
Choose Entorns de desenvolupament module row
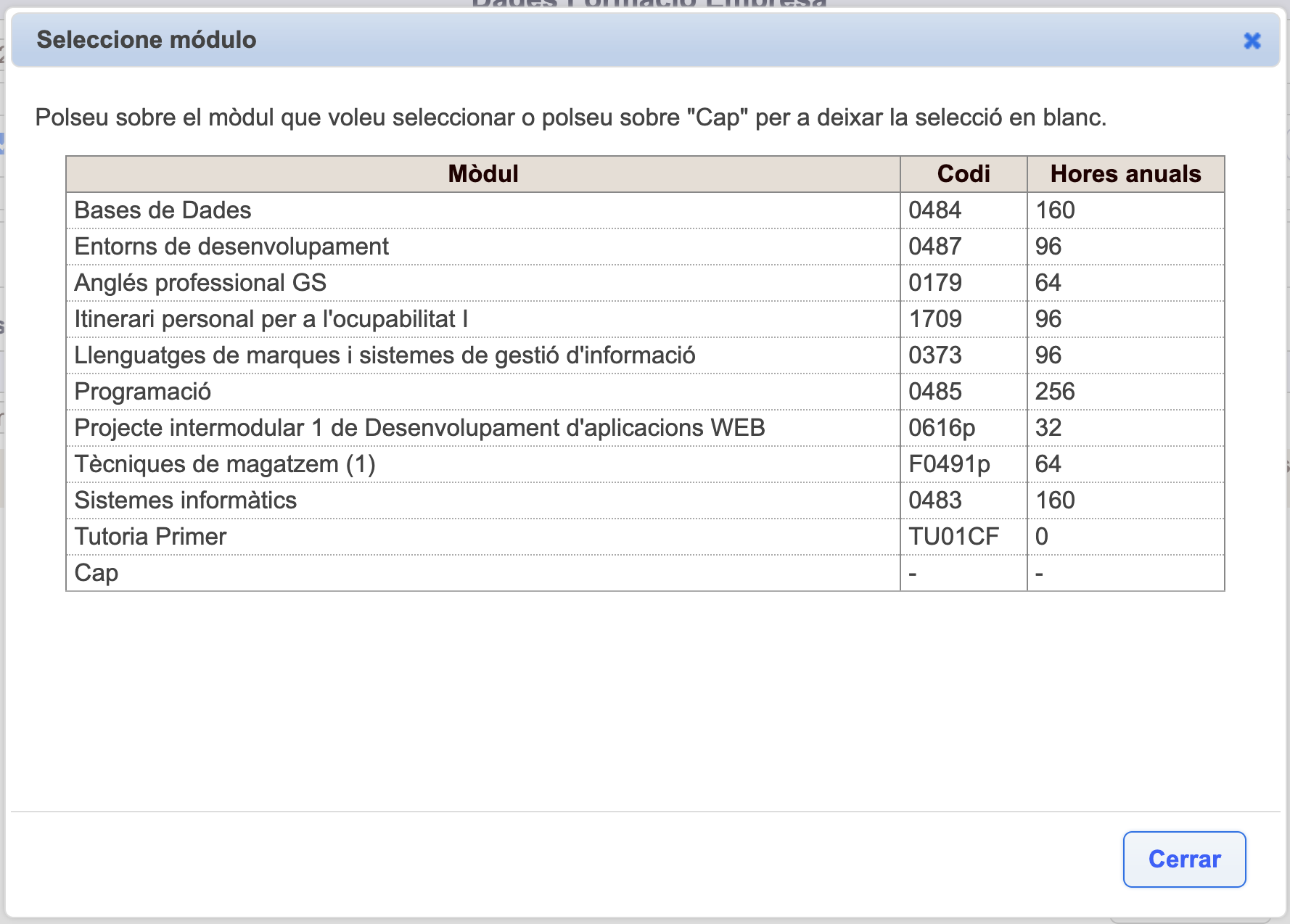coord(231,247)
